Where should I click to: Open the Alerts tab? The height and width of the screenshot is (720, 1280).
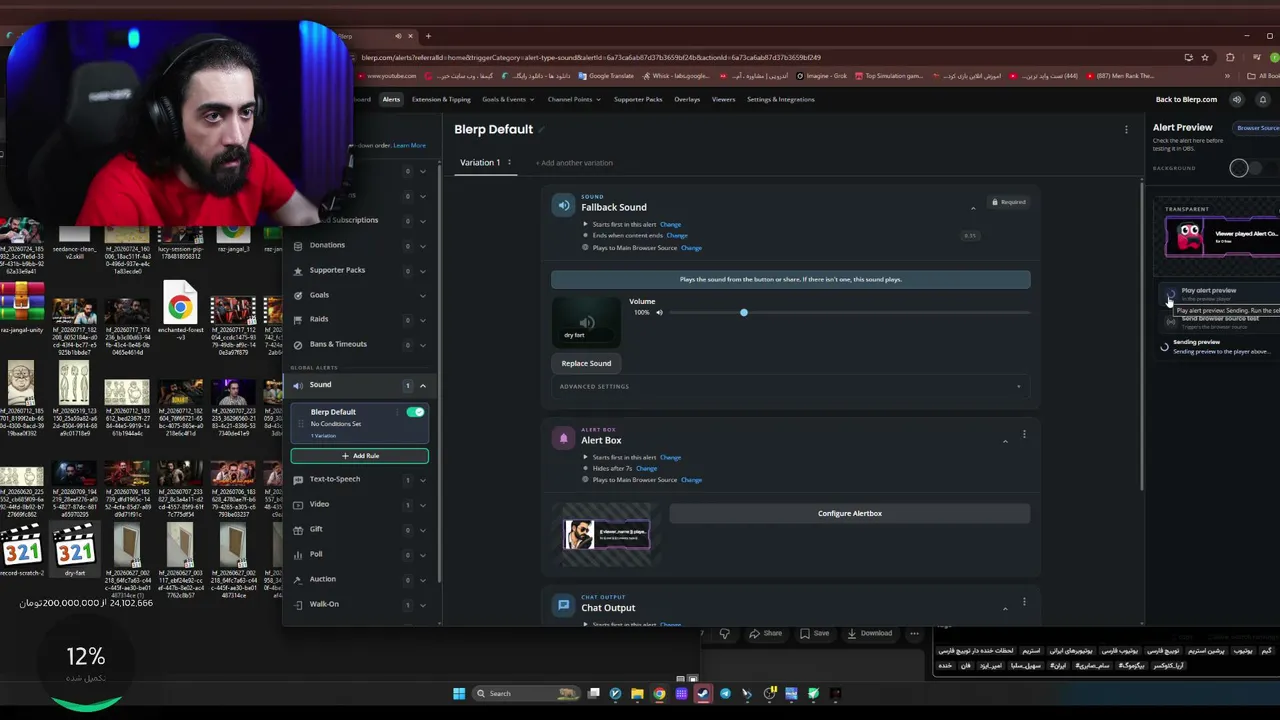pos(391,99)
